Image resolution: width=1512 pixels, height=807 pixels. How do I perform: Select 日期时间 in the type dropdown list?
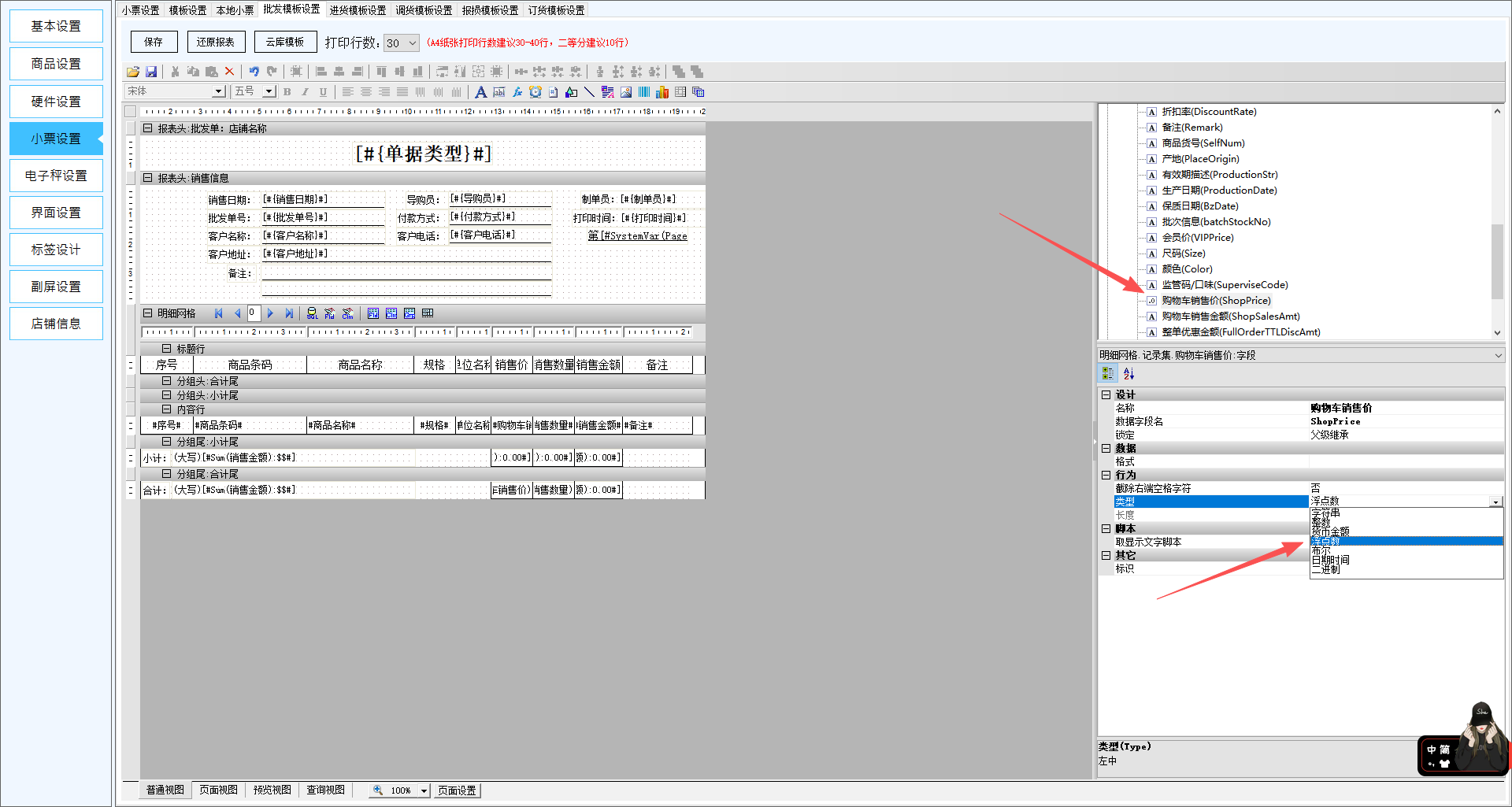pyautogui.click(x=1330, y=560)
